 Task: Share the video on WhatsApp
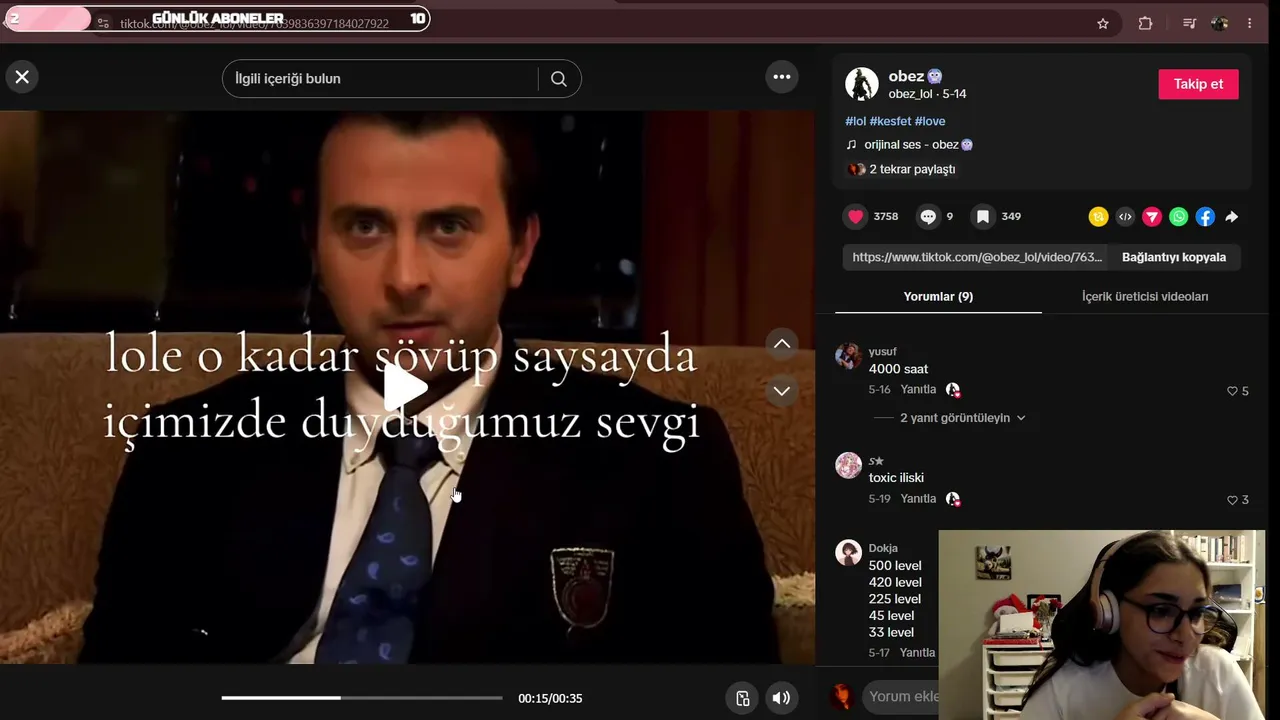click(x=1179, y=217)
